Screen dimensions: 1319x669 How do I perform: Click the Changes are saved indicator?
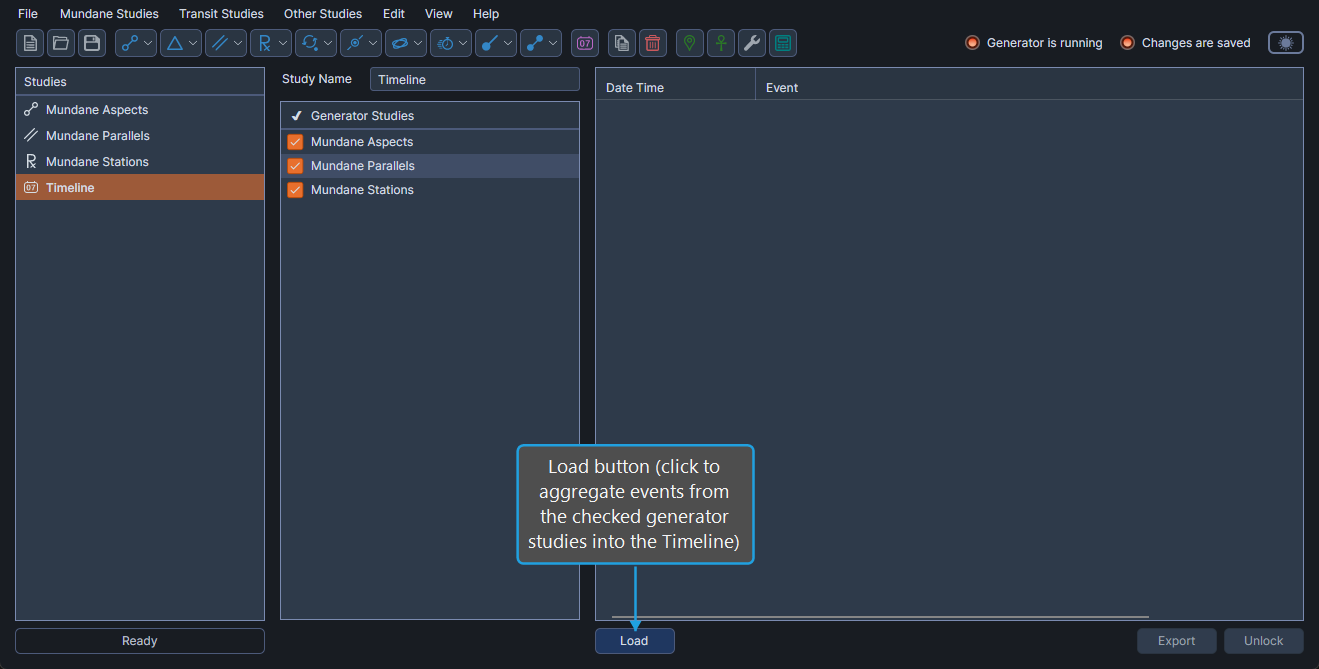[x=1185, y=43]
